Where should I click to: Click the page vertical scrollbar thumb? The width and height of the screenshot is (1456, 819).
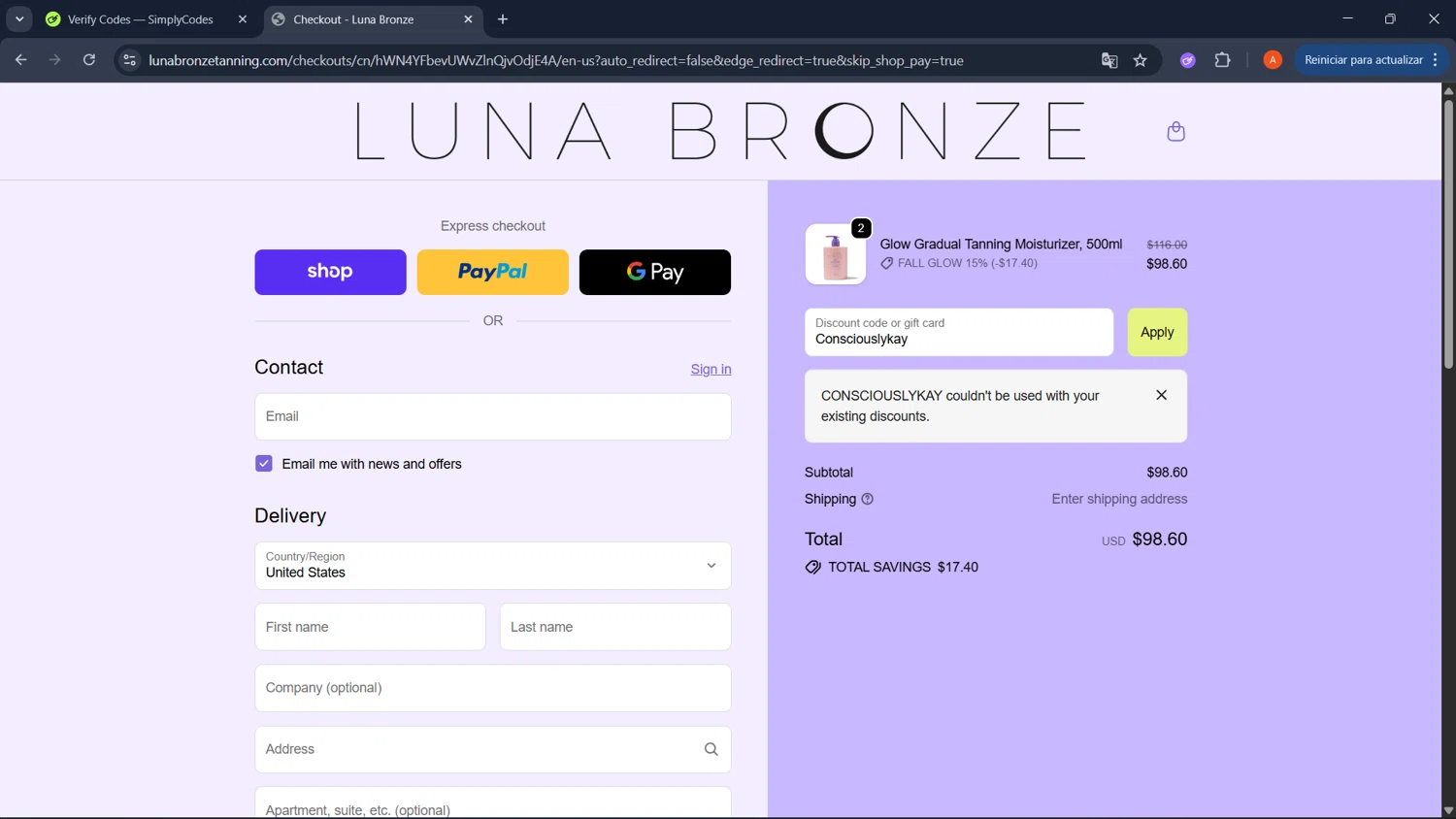pos(1448,233)
